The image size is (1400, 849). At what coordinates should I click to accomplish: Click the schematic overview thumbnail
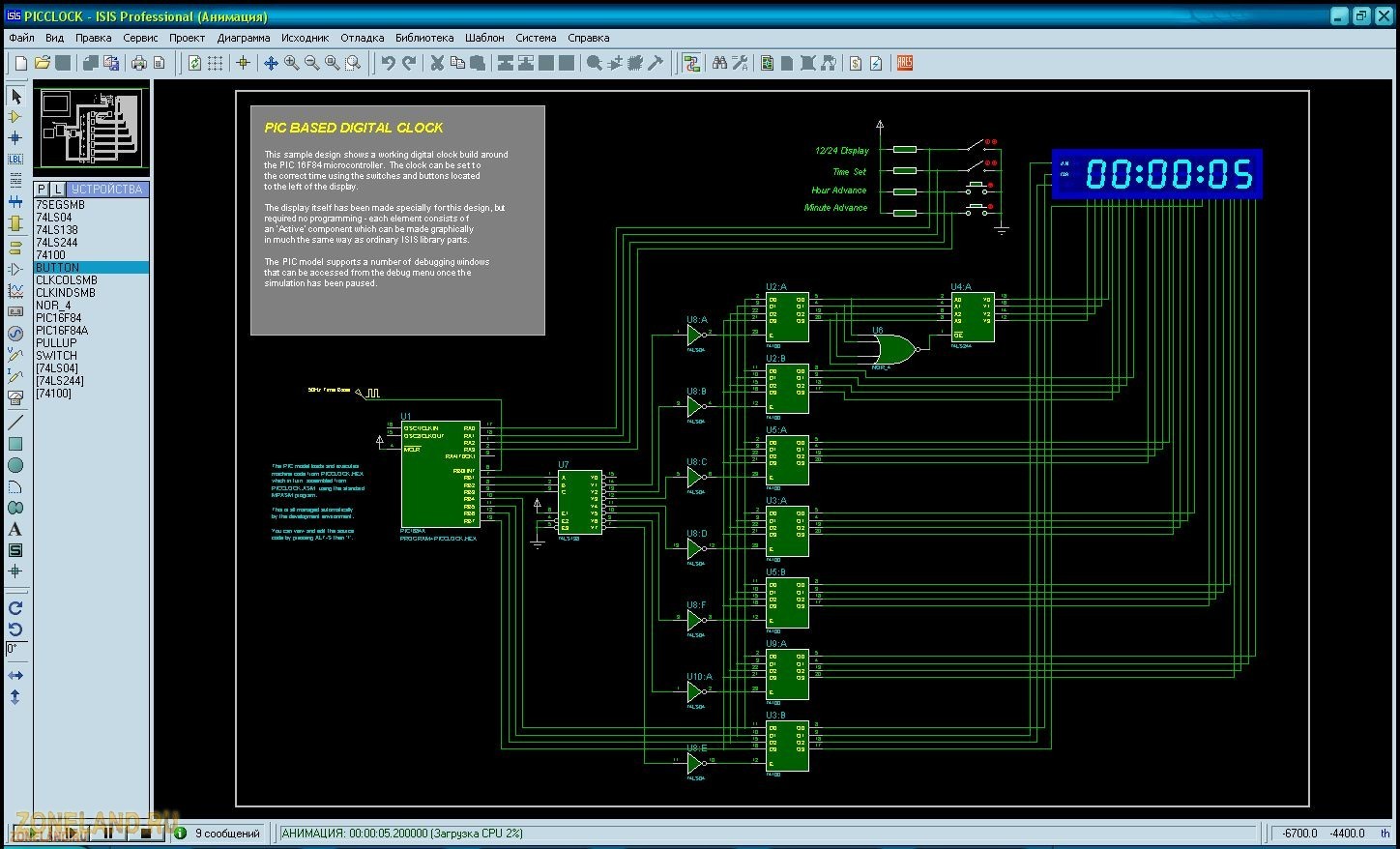(92, 129)
